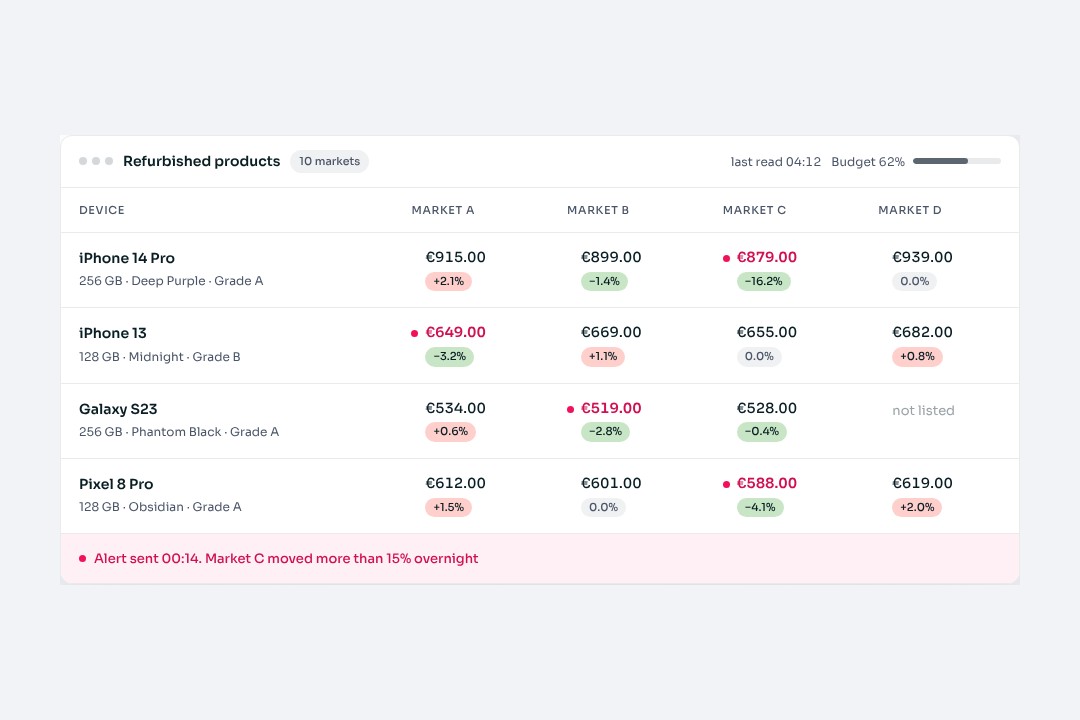This screenshot has height=720, width=1080.
Task: Click the +2.1% change badge
Action: (448, 281)
